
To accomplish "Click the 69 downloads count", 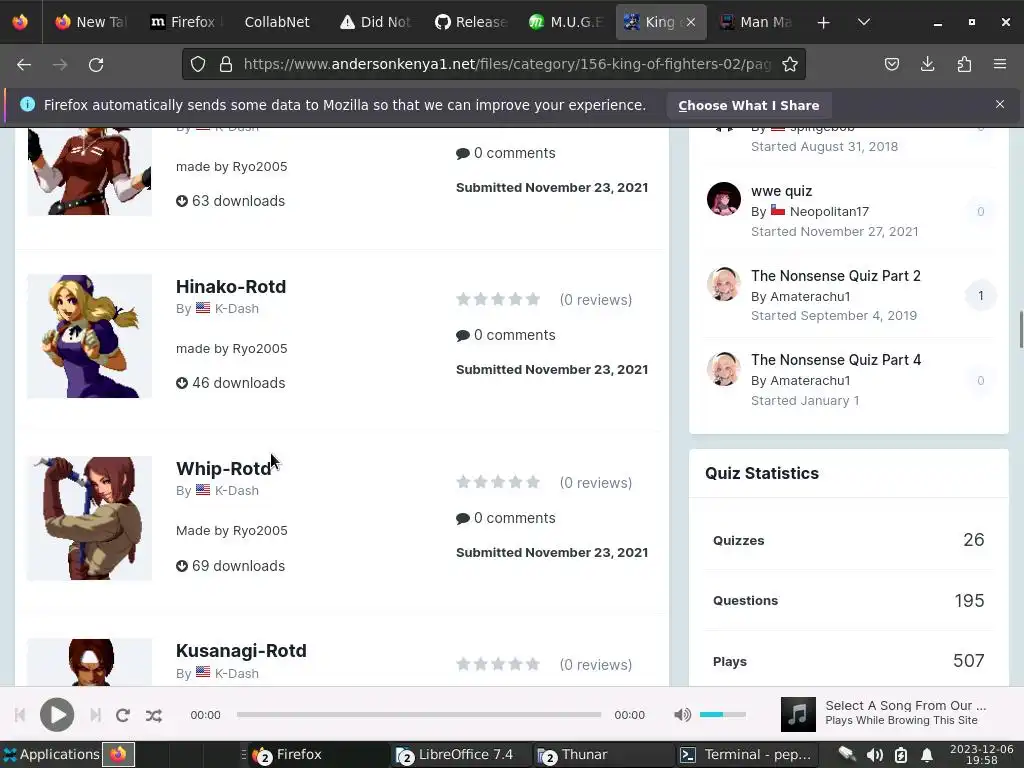I will (231, 566).
